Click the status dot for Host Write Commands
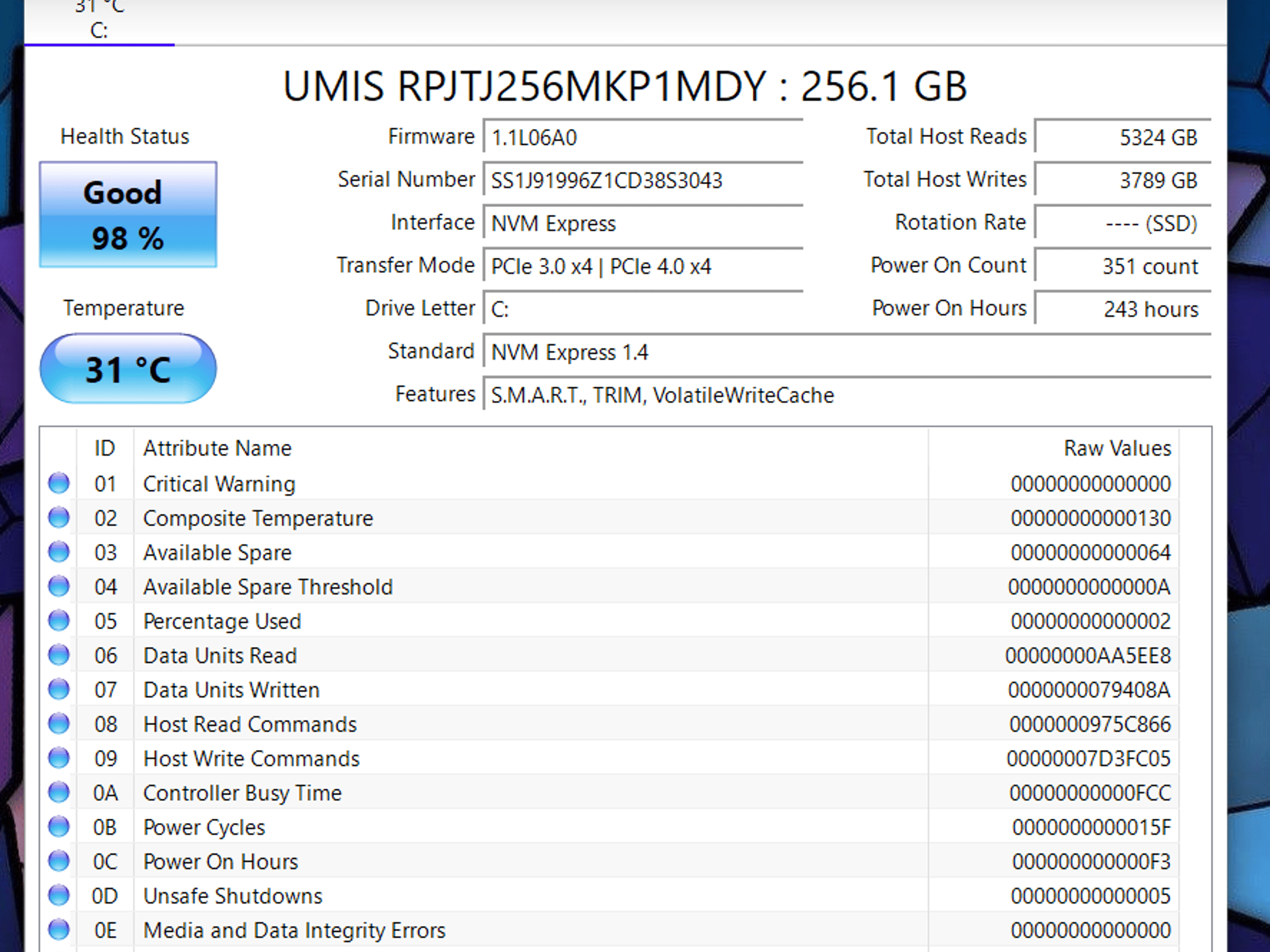Screen dimensions: 1270x952 [x=59, y=757]
